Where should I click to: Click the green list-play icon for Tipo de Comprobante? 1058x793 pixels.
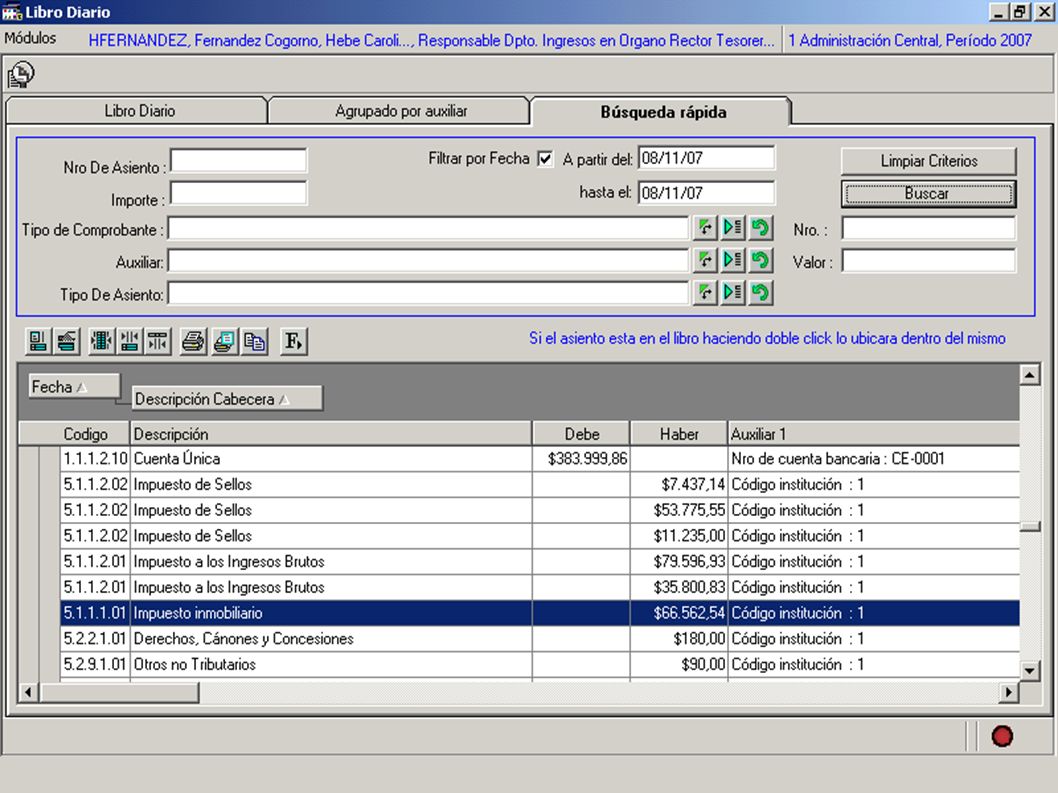733,227
